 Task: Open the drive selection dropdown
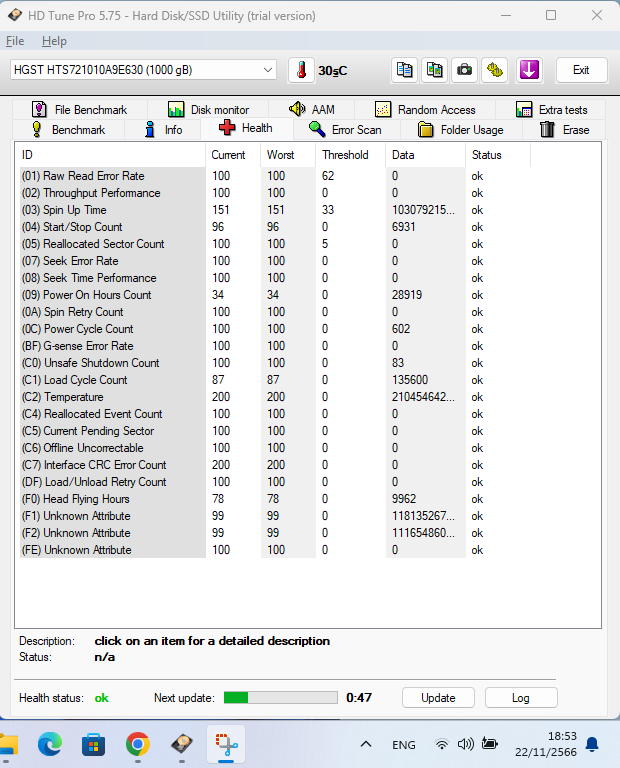click(x=143, y=70)
